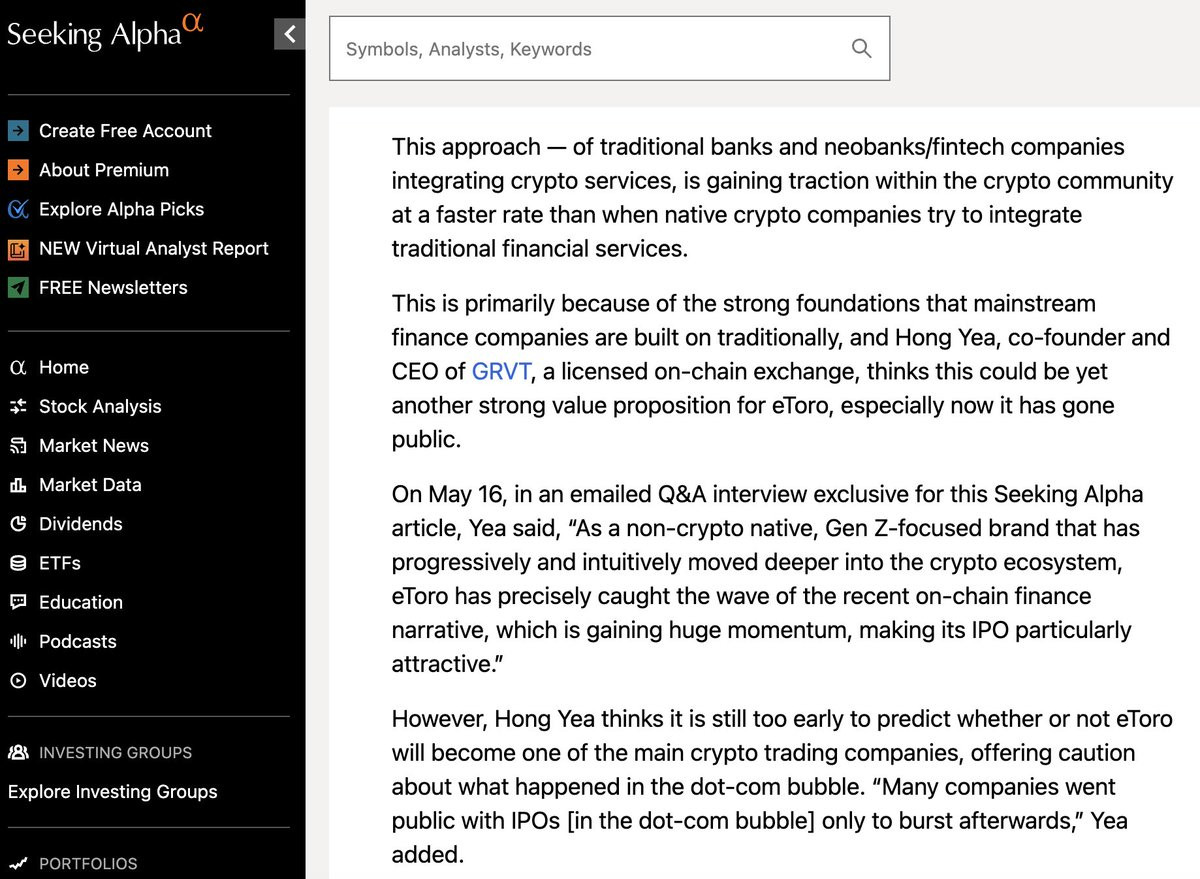Open the ETFs section
Screen dimensions: 1200x879
60,563
